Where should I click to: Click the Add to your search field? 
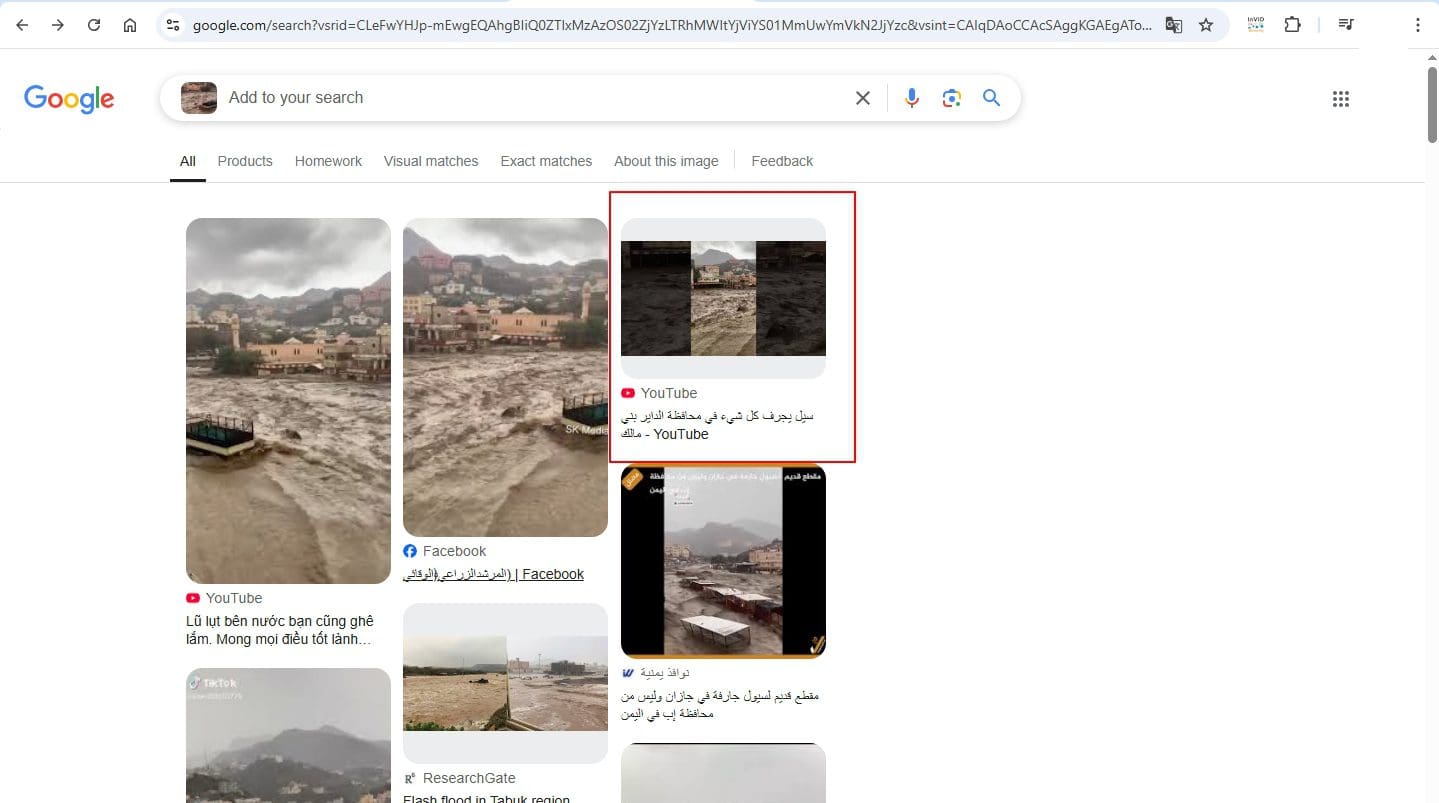pyautogui.click(x=530, y=98)
